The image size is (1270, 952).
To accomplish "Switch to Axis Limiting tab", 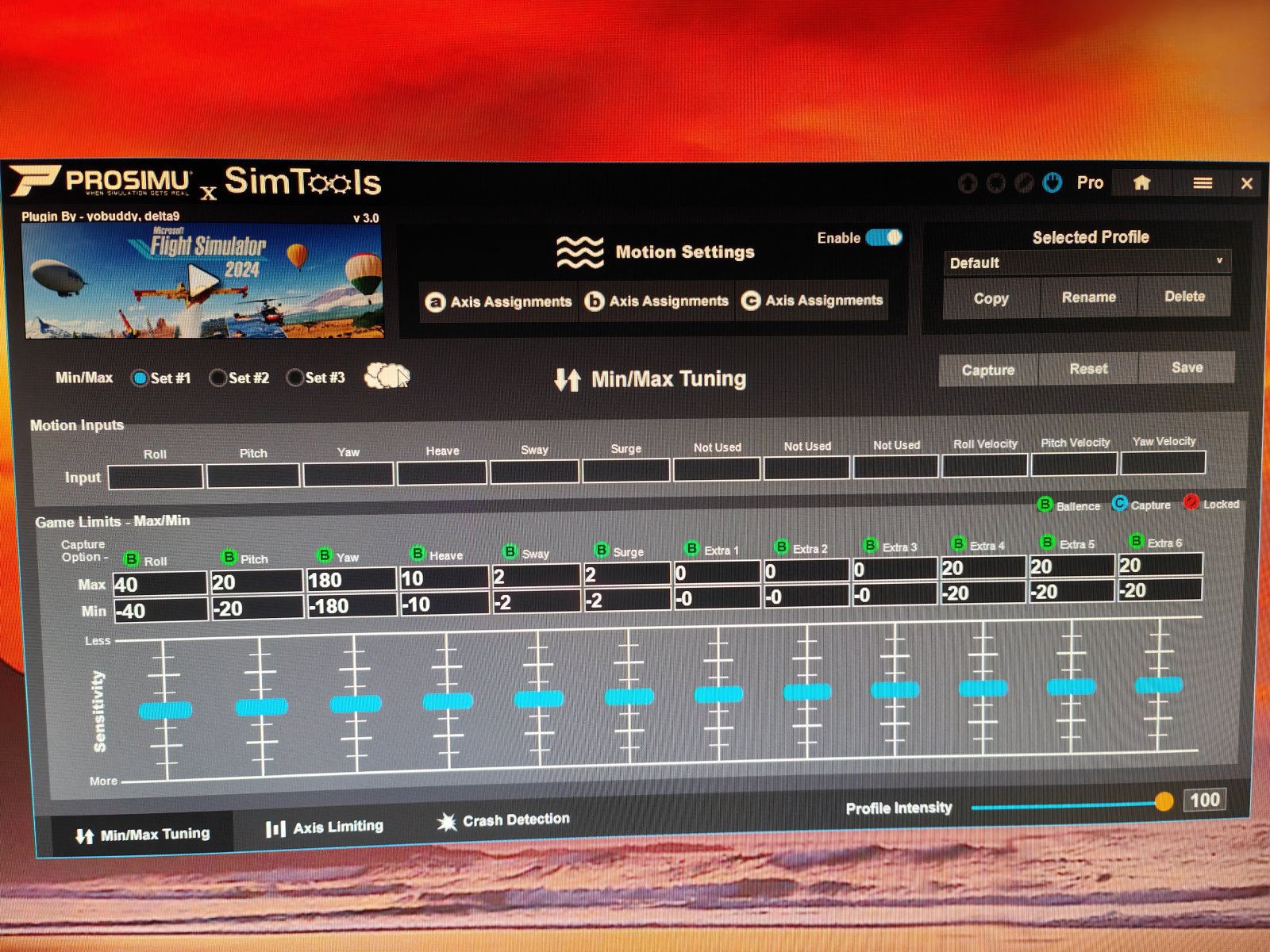I will coord(324,827).
